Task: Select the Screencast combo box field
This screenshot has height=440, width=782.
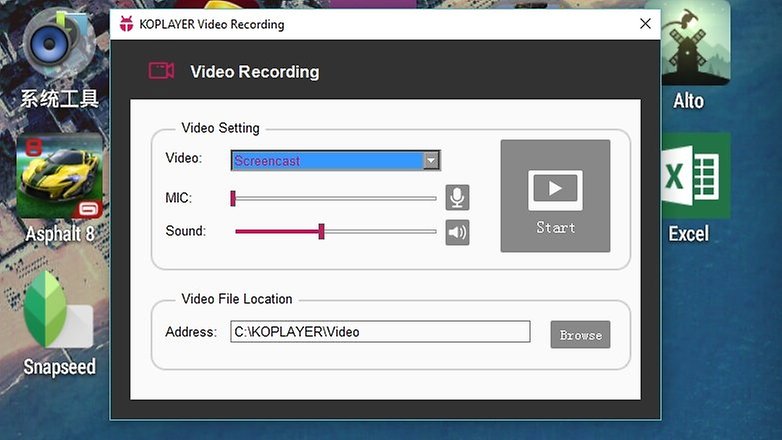Action: (335, 161)
